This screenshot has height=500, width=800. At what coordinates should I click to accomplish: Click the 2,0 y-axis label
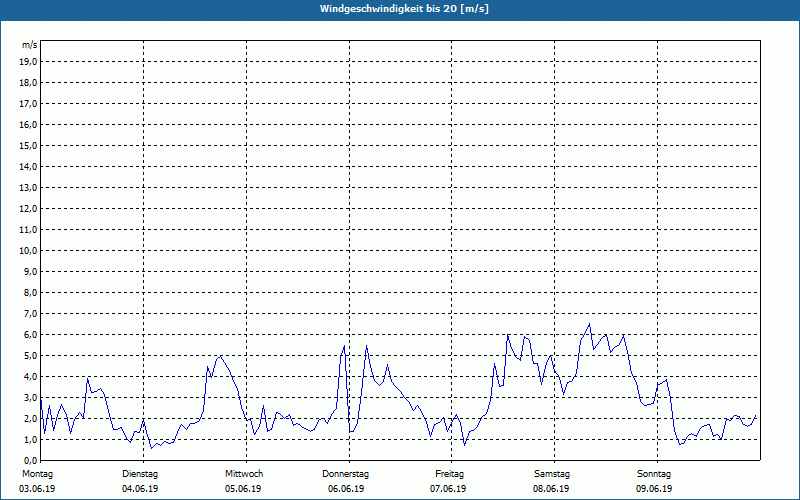click(30, 418)
